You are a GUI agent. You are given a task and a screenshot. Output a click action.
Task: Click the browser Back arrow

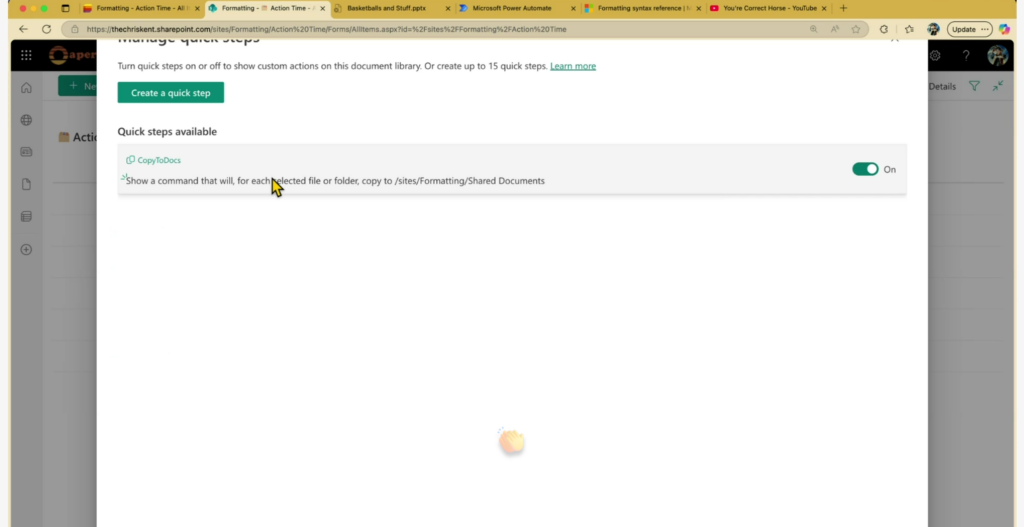(x=24, y=29)
